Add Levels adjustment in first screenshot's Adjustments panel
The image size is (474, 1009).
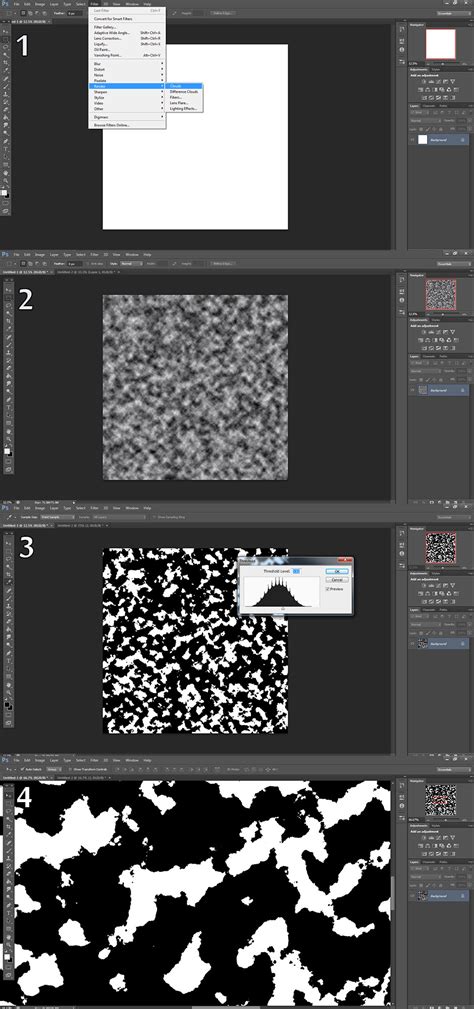(x=432, y=82)
